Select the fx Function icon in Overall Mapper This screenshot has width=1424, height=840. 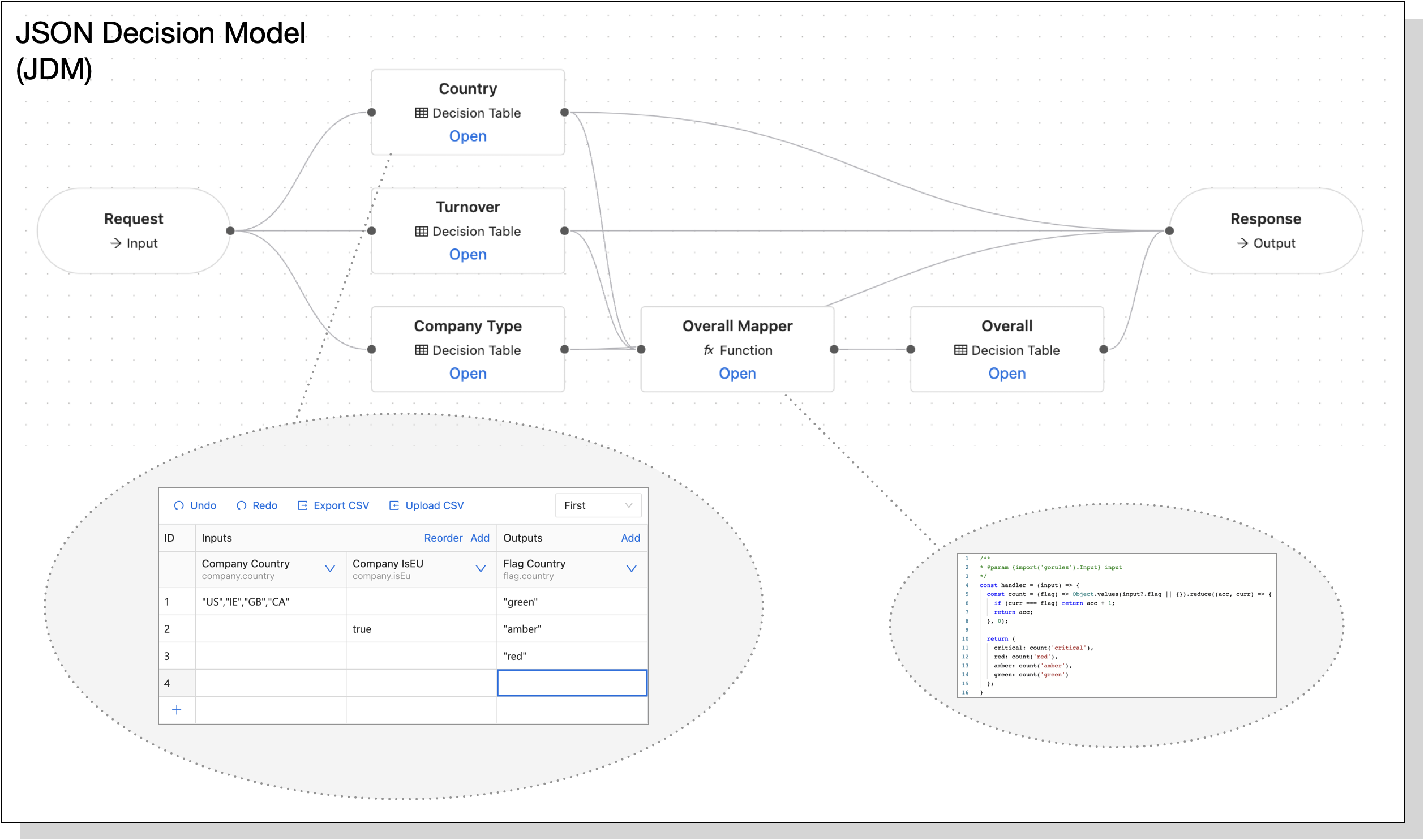click(x=709, y=350)
